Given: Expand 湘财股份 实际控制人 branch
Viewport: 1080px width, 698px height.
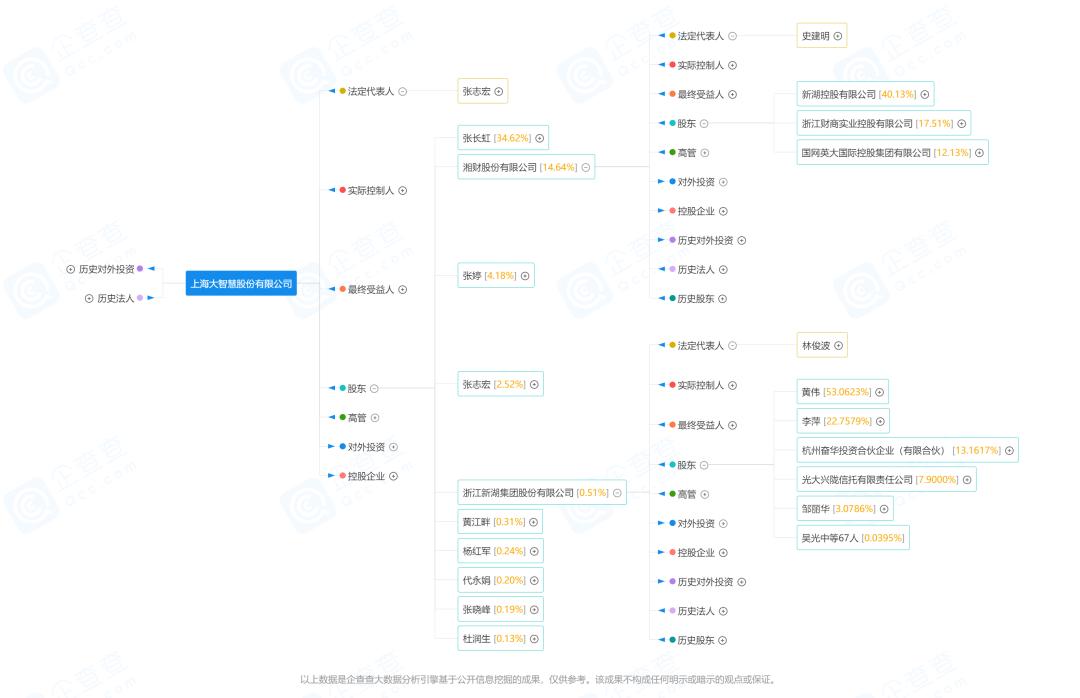Looking at the screenshot, I should pyautogui.click(x=733, y=65).
